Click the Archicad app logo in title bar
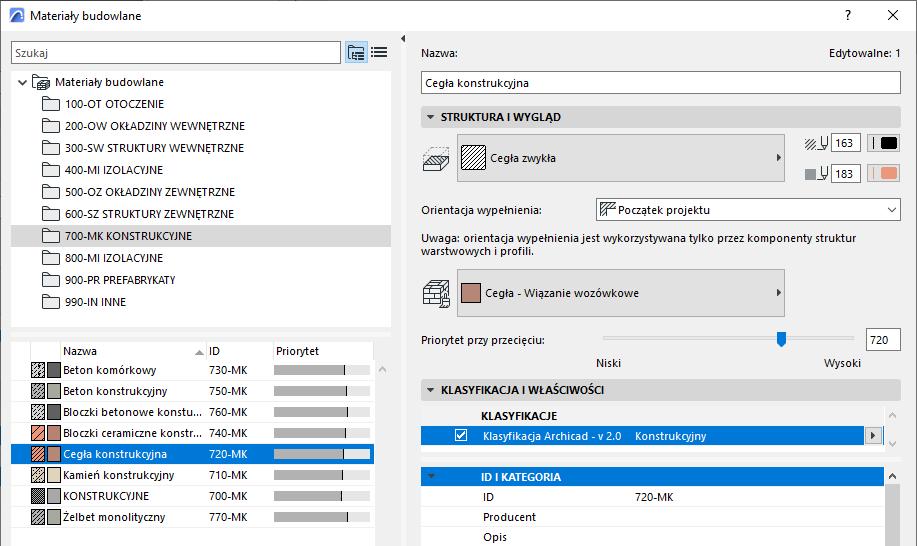Viewport: 917px width, 546px height. 17,16
